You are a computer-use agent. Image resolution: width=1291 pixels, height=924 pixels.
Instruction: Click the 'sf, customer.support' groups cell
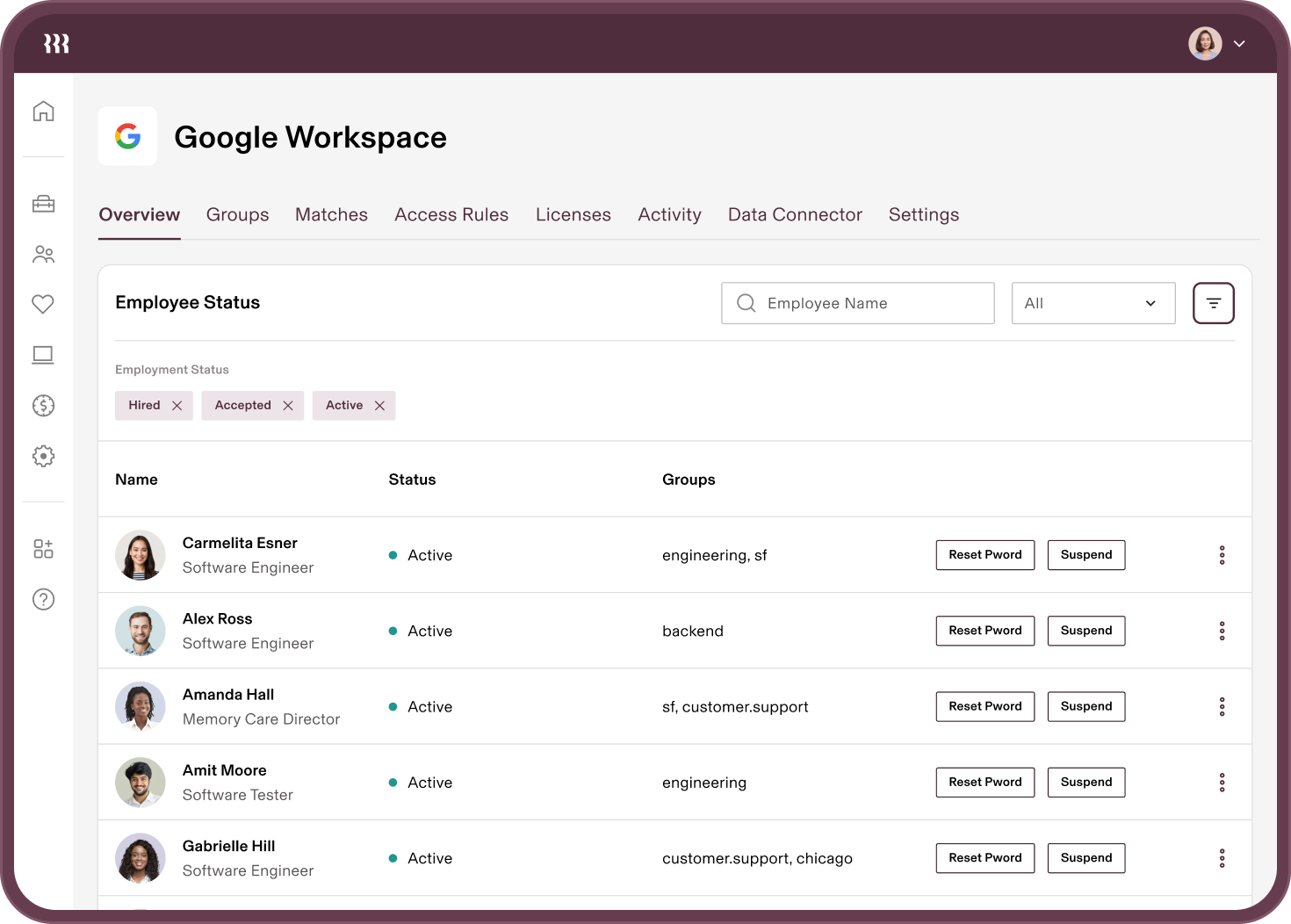point(735,707)
